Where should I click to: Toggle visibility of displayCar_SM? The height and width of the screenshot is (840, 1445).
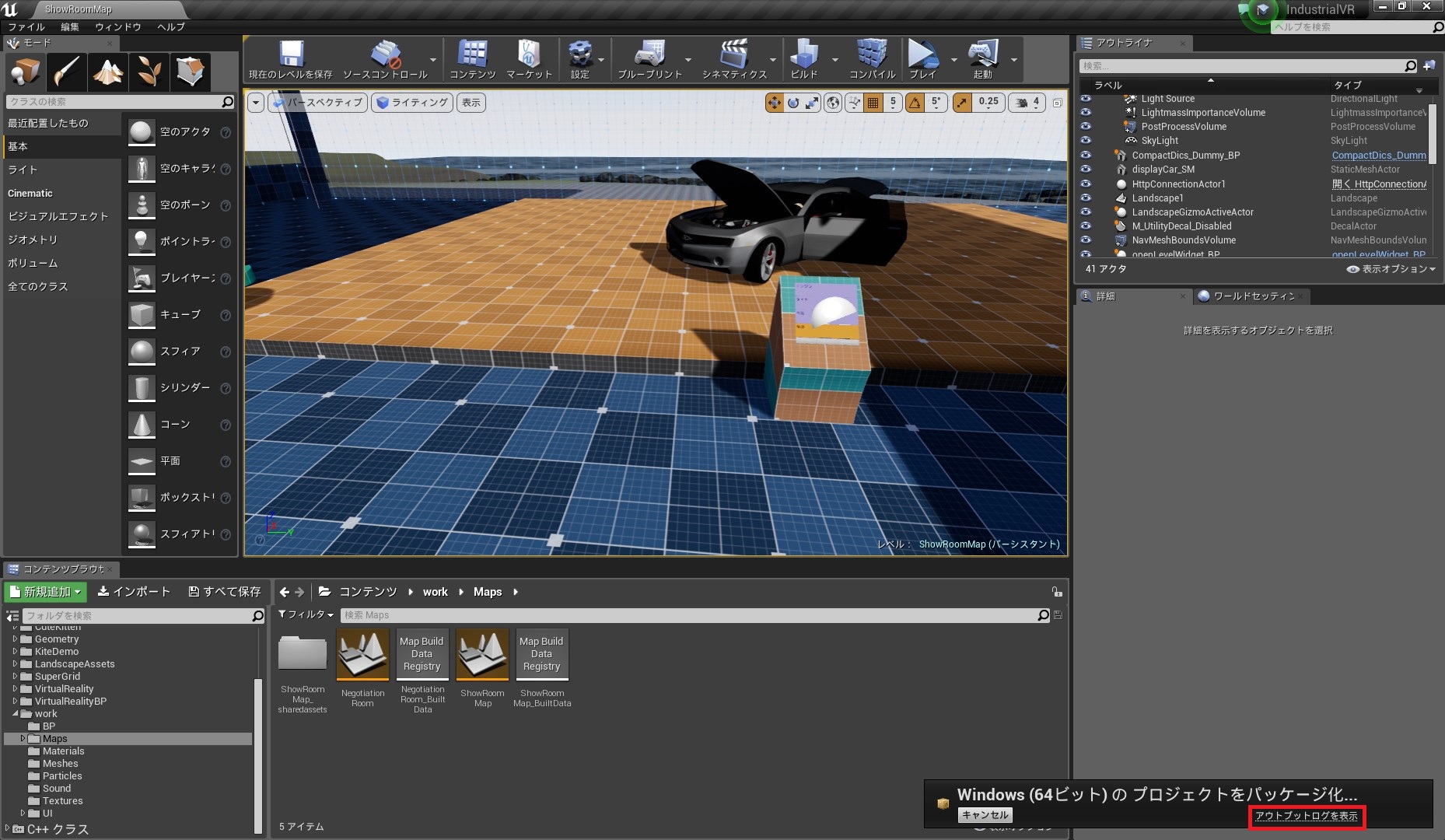pyautogui.click(x=1086, y=170)
